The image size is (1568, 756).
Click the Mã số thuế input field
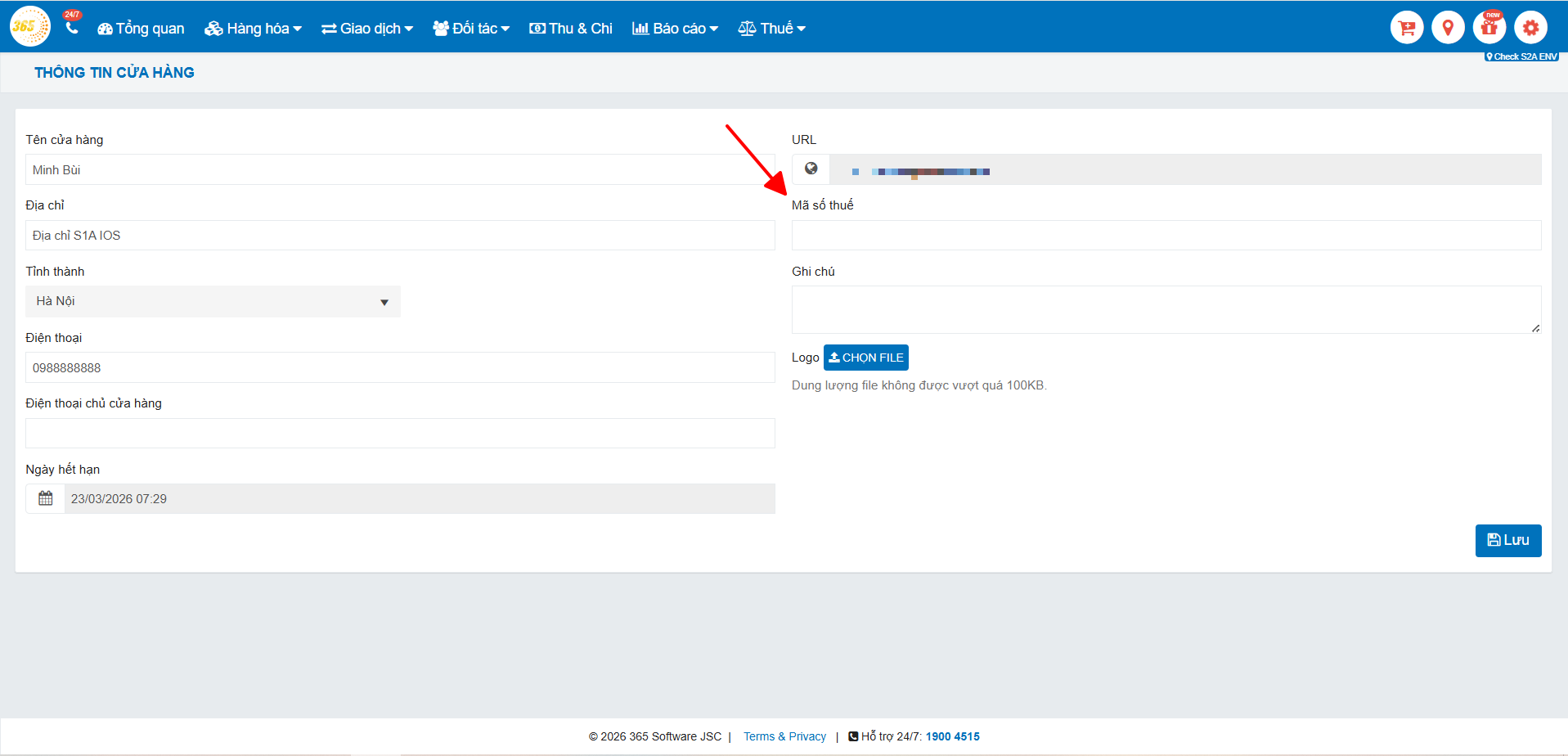tap(1166, 236)
